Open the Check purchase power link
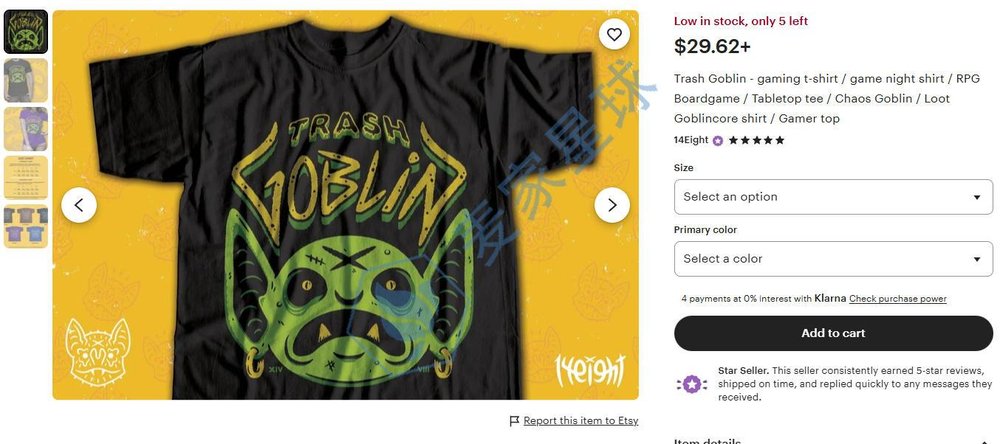 (898, 299)
